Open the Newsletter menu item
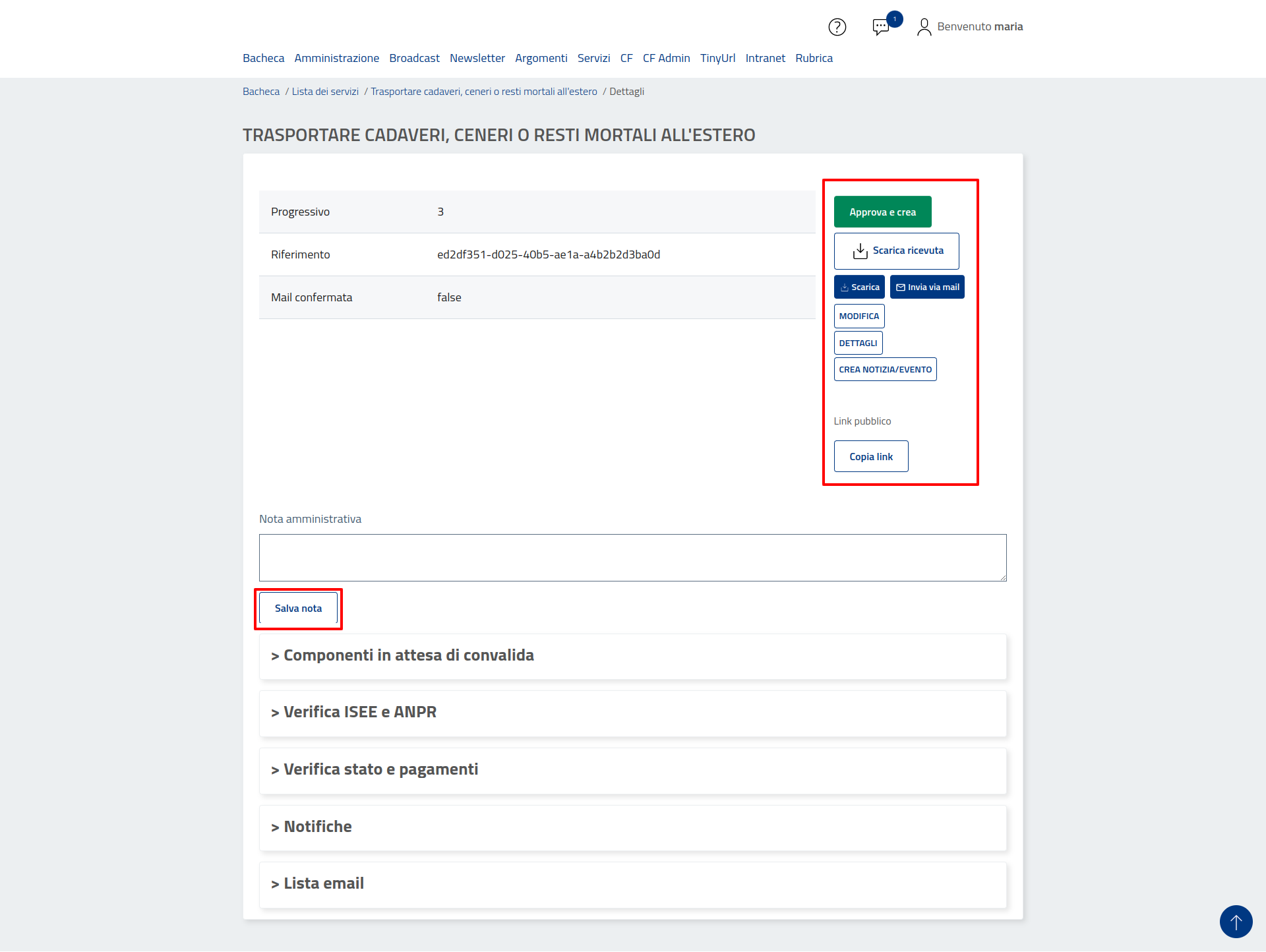This screenshot has height=952, width=1266. [x=477, y=58]
